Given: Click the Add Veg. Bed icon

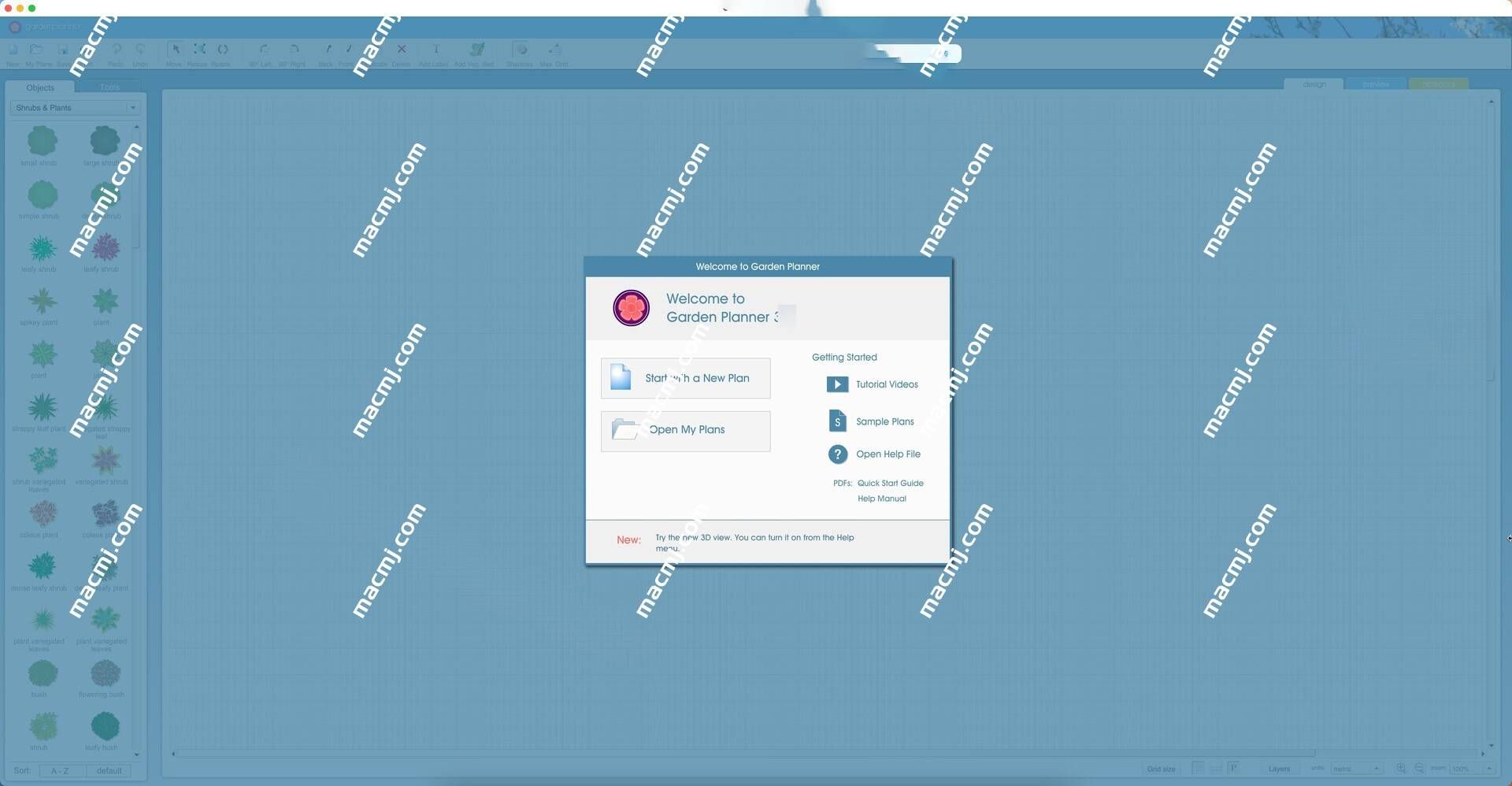Looking at the screenshot, I should point(477,50).
